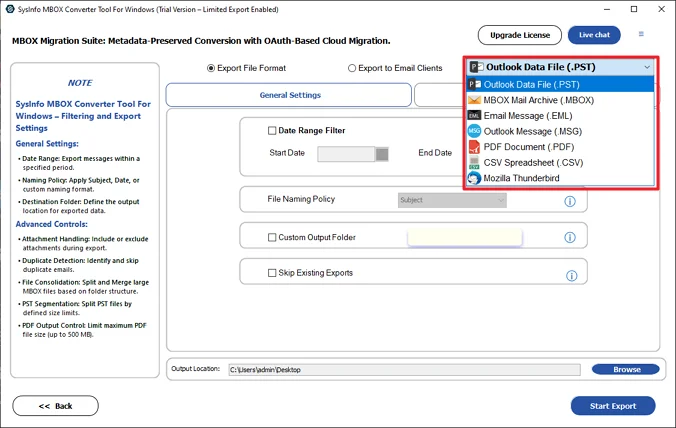Click the MBOX envelope icon
This screenshot has height=428, width=676.
tap(474, 100)
